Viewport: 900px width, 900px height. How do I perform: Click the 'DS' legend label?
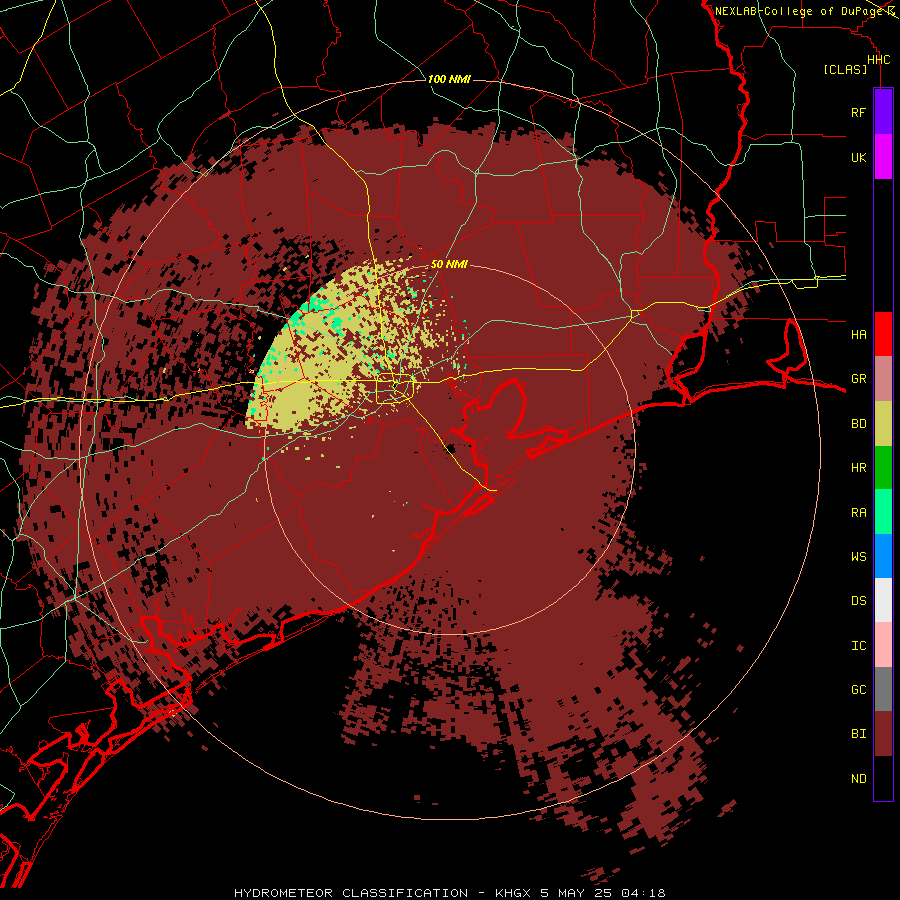click(x=858, y=601)
